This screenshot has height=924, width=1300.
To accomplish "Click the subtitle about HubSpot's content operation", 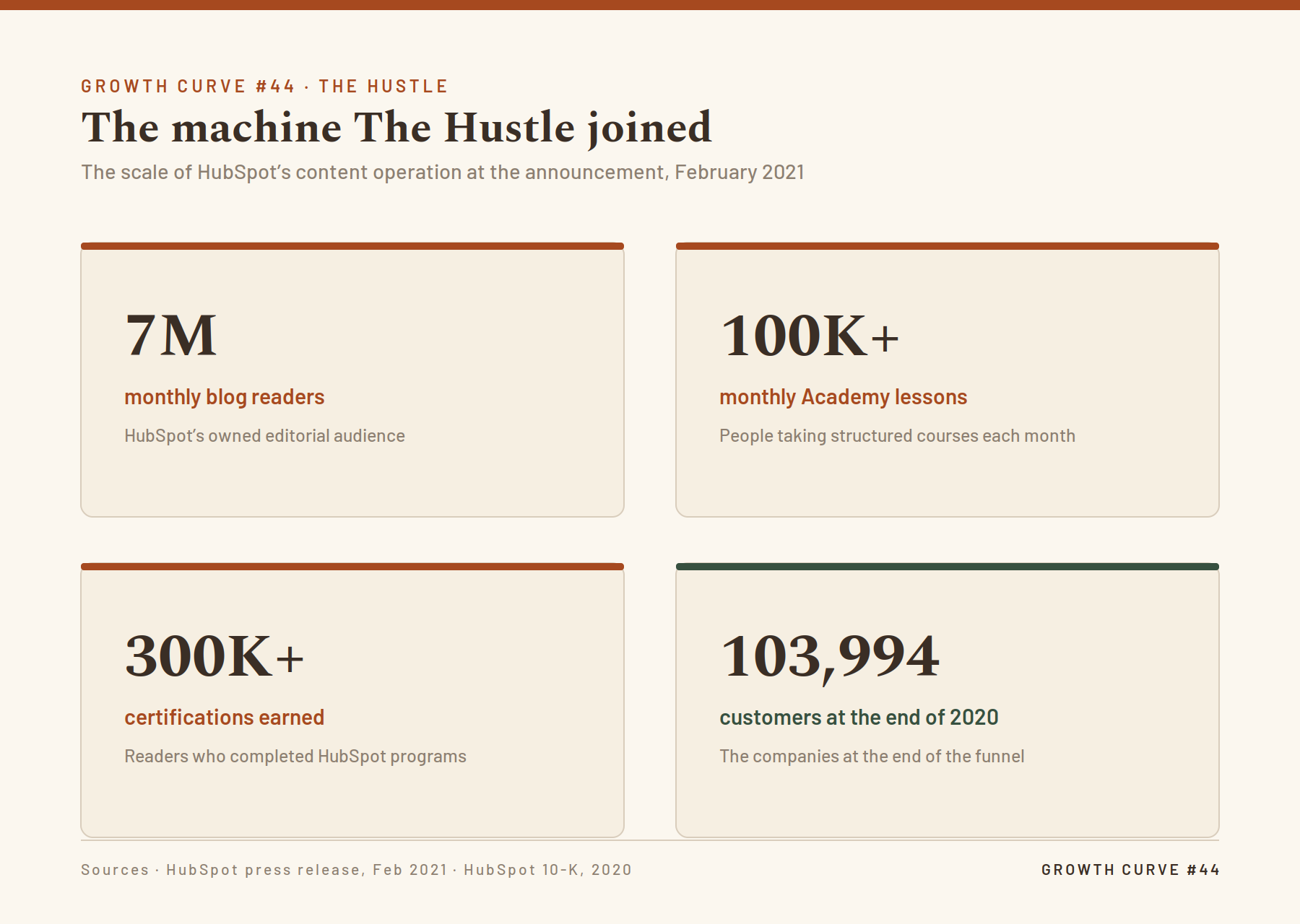I will 443,172.
